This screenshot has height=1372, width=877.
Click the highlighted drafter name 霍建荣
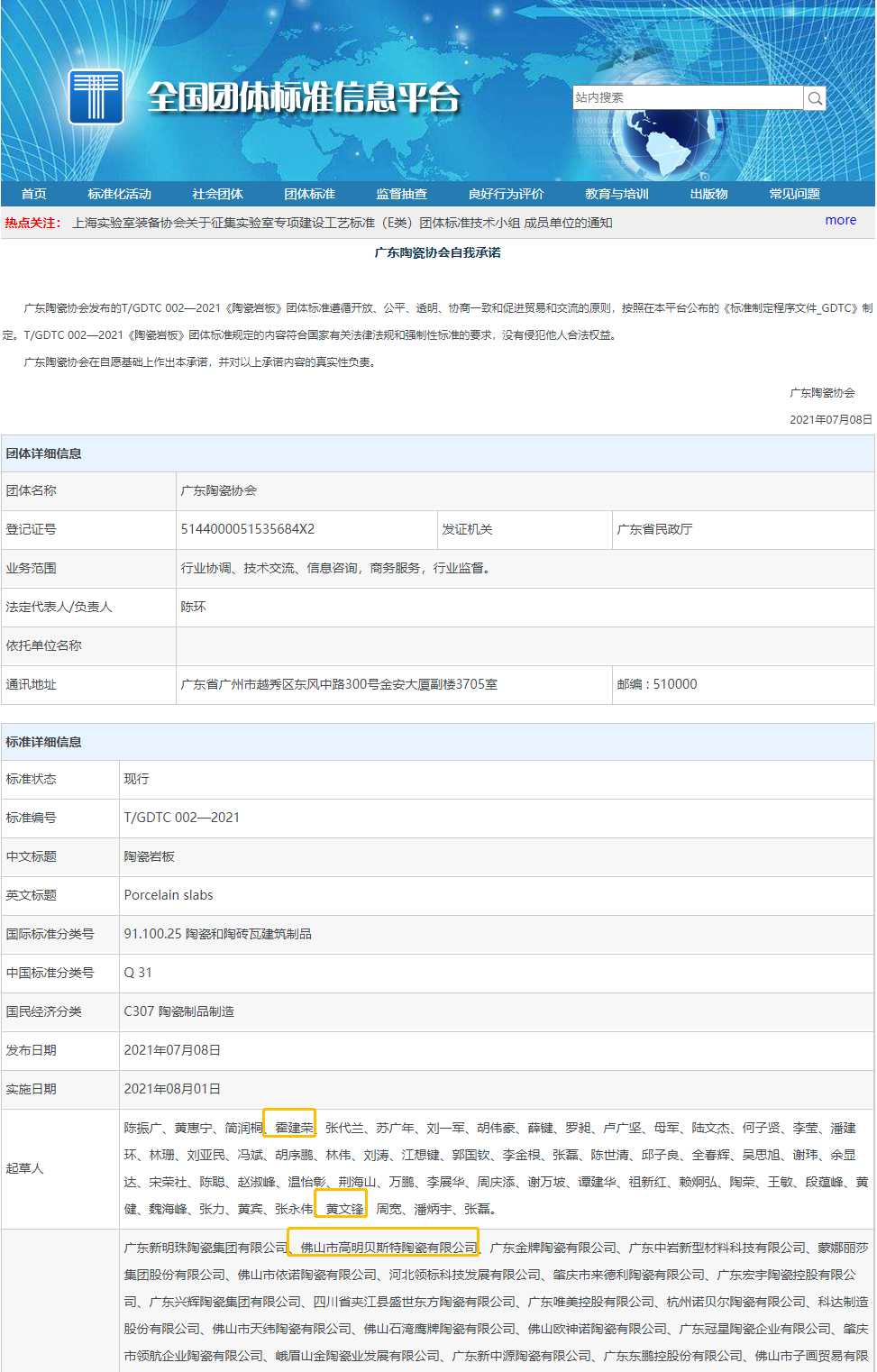[x=290, y=1127]
